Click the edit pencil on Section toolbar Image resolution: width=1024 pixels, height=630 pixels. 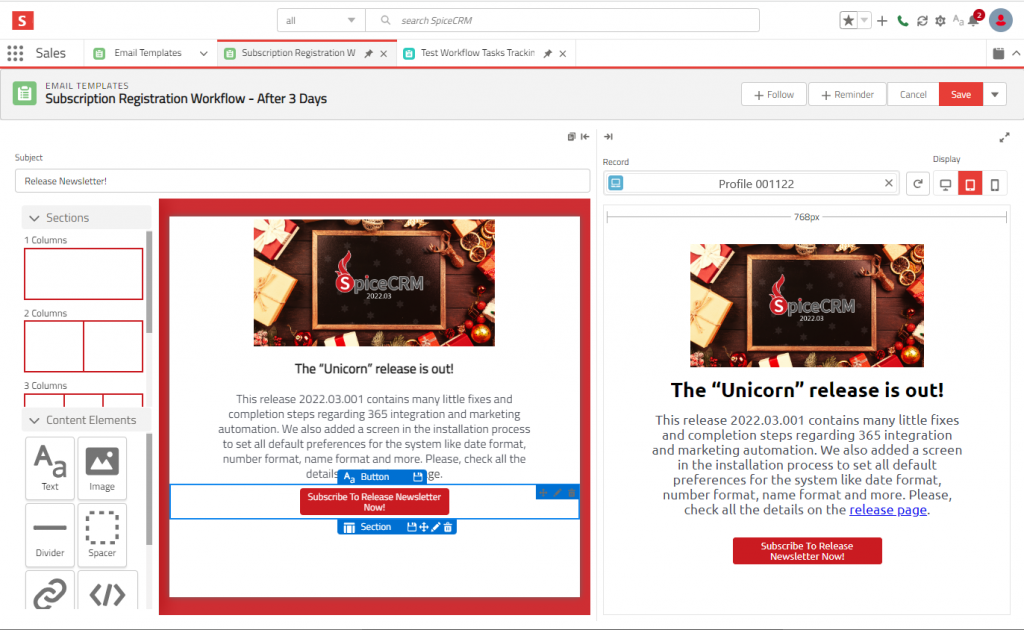[x=436, y=527]
